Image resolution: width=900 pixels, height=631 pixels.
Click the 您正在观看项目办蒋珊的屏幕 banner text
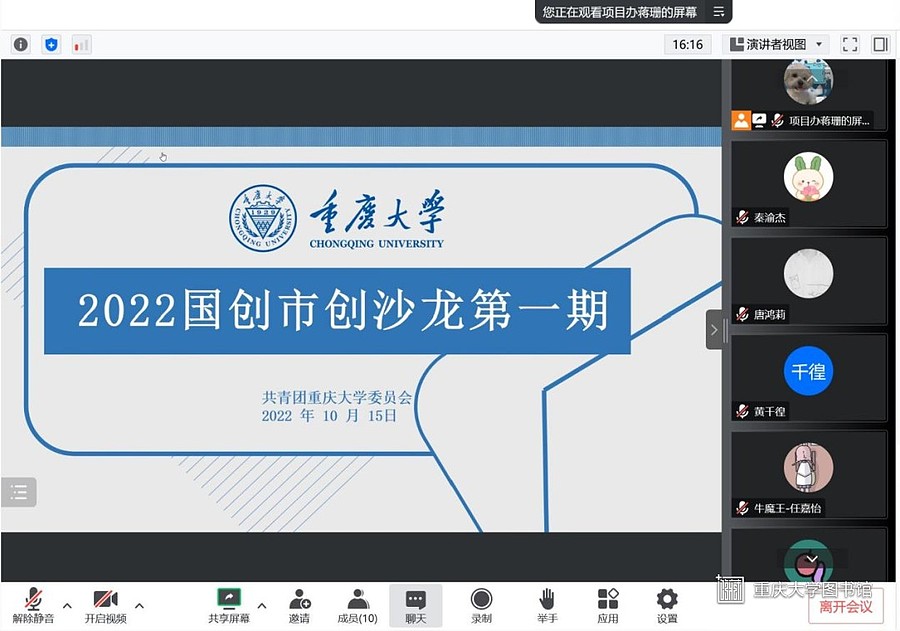[620, 11]
